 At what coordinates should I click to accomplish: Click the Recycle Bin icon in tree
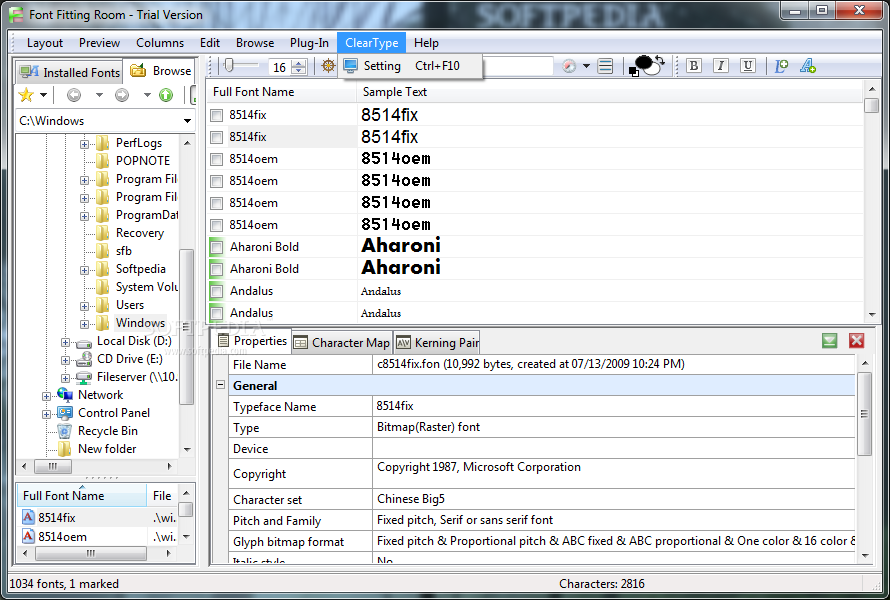coord(65,431)
